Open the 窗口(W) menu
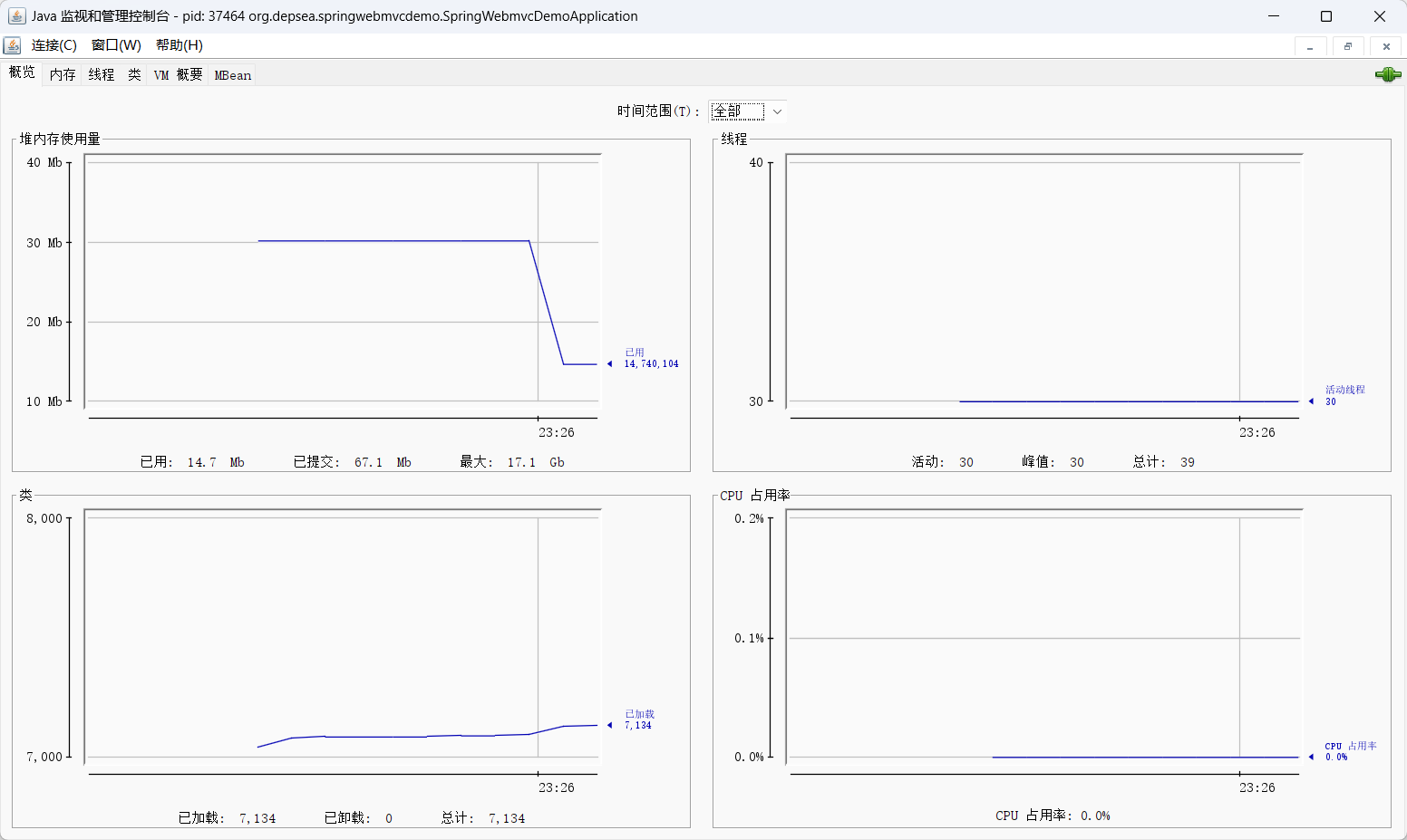The width and height of the screenshot is (1407, 840). click(x=116, y=45)
